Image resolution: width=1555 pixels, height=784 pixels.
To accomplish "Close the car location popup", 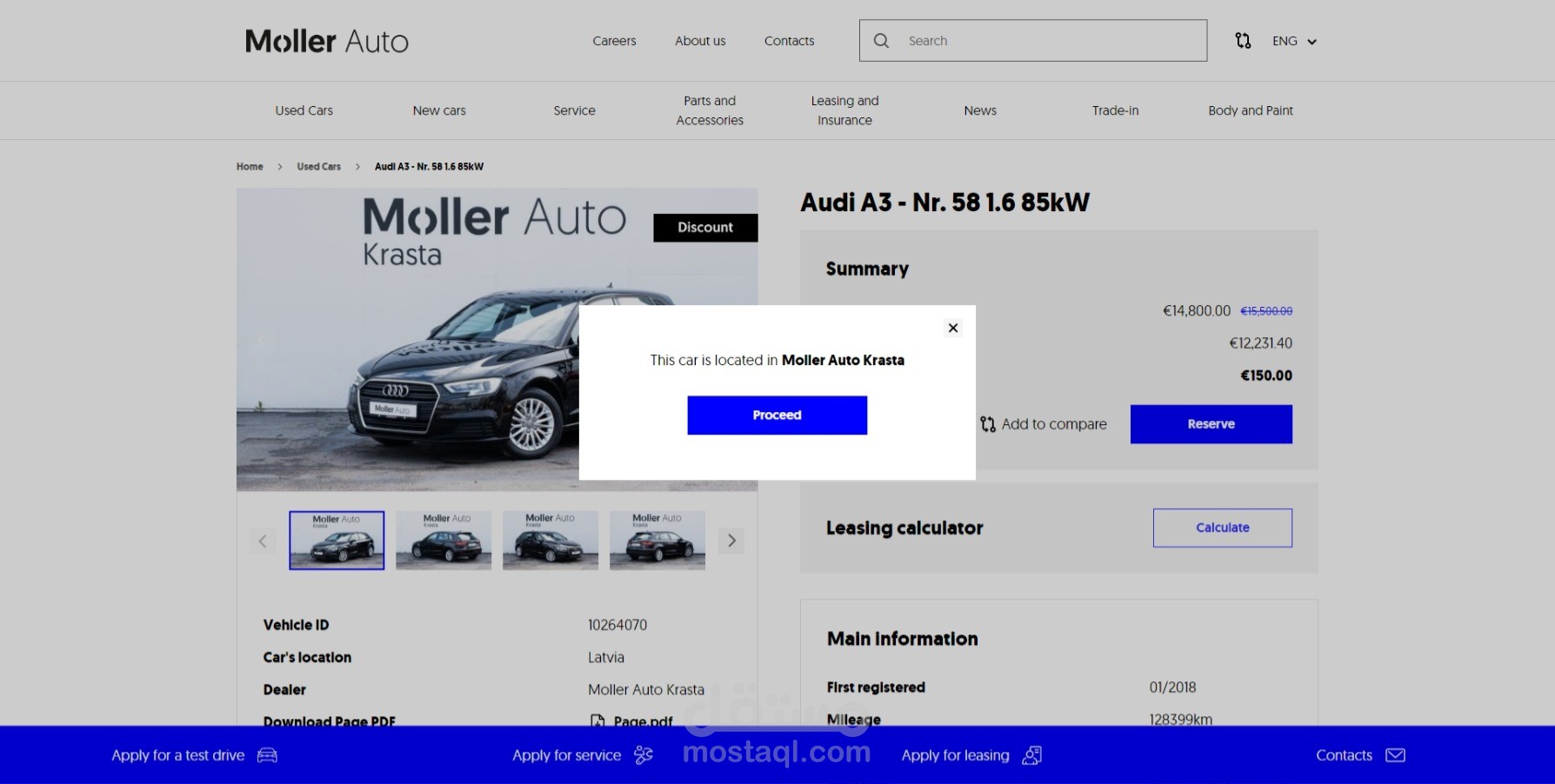I will [953, 328].
